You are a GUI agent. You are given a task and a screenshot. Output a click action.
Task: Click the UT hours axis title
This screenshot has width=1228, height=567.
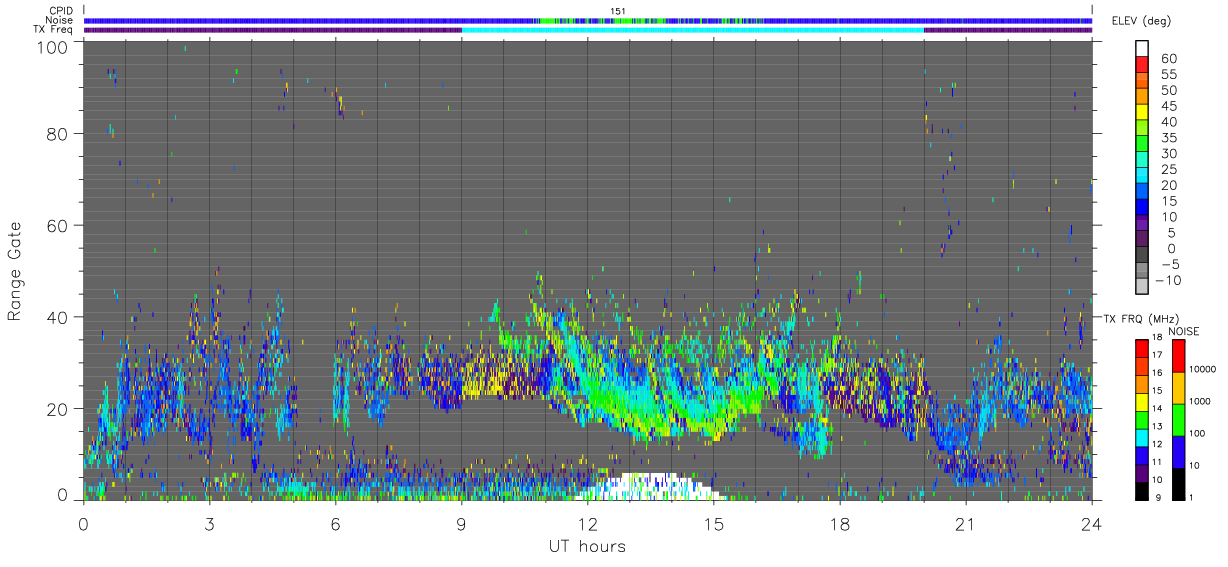click(x=586, y=546)
